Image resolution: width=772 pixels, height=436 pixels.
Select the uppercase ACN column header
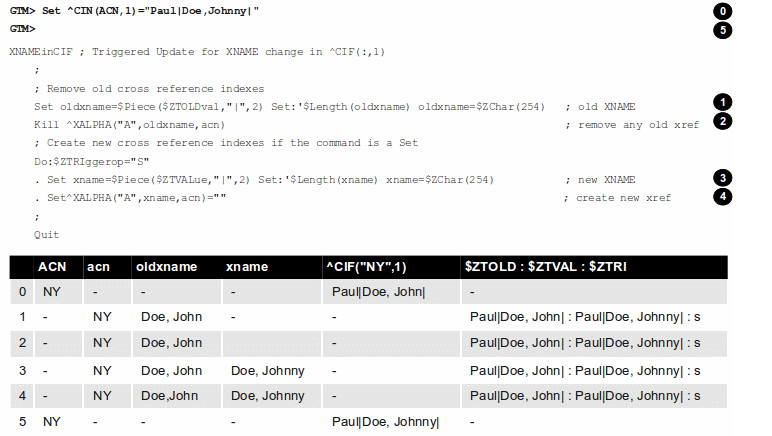[51, 267]
